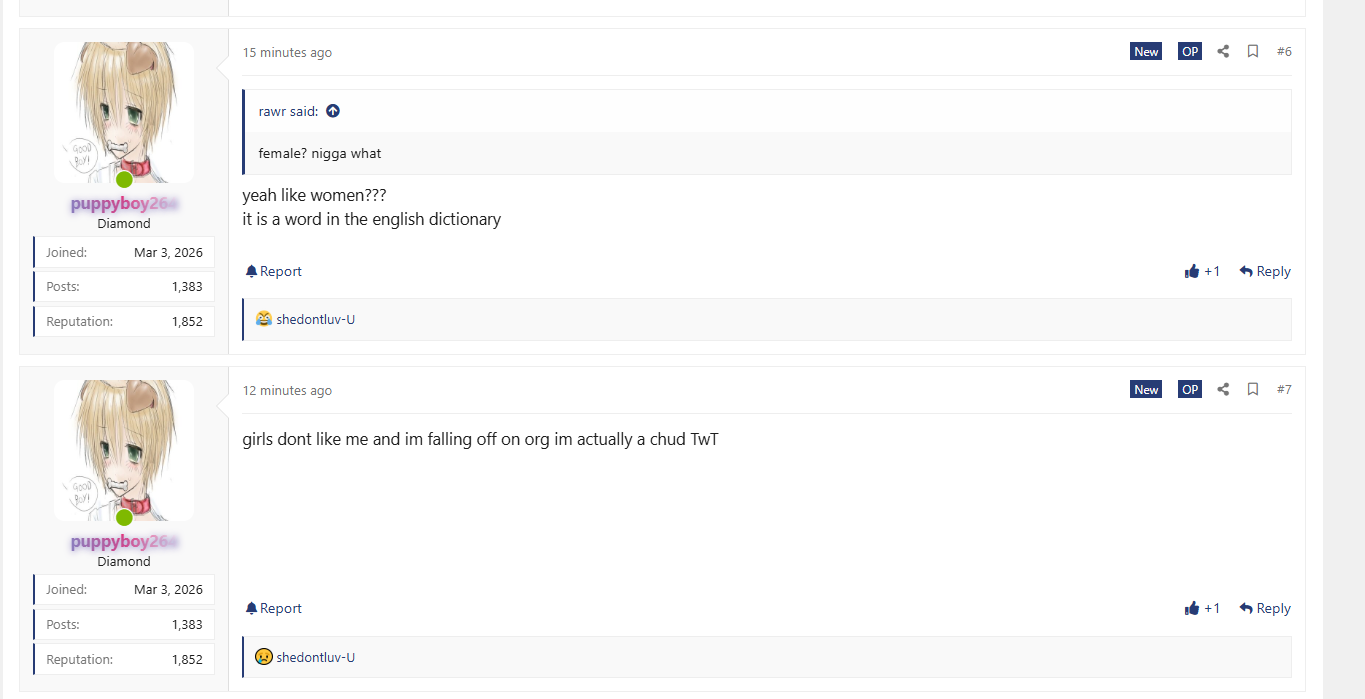
Task: Jump to quoted rawr post arrow
Action: [333, 111]
